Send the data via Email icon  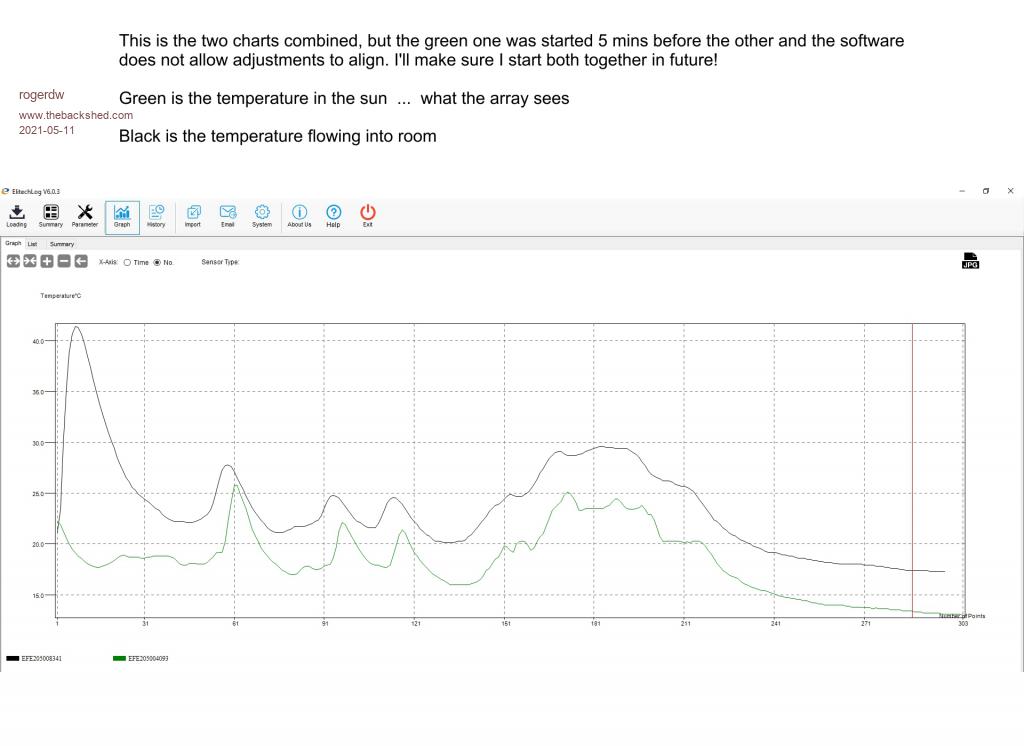[x=227, y=215]
